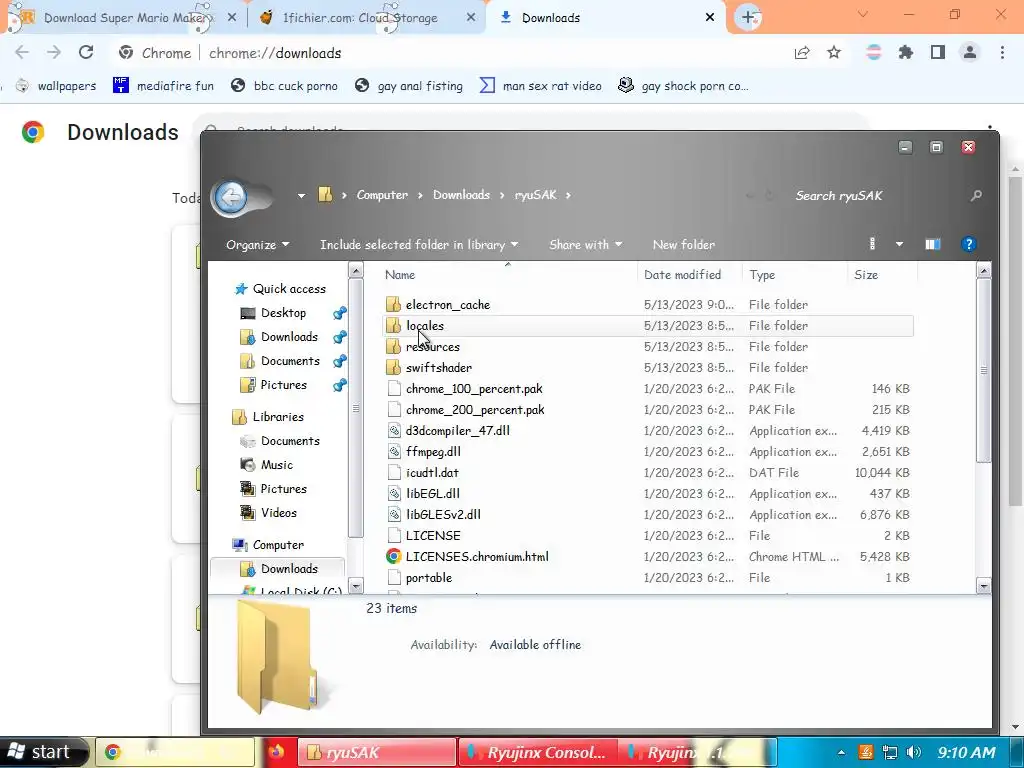Click the Chrome address bar
The width and height of the screenshot is (1024, 768).
tap(451, 52)
